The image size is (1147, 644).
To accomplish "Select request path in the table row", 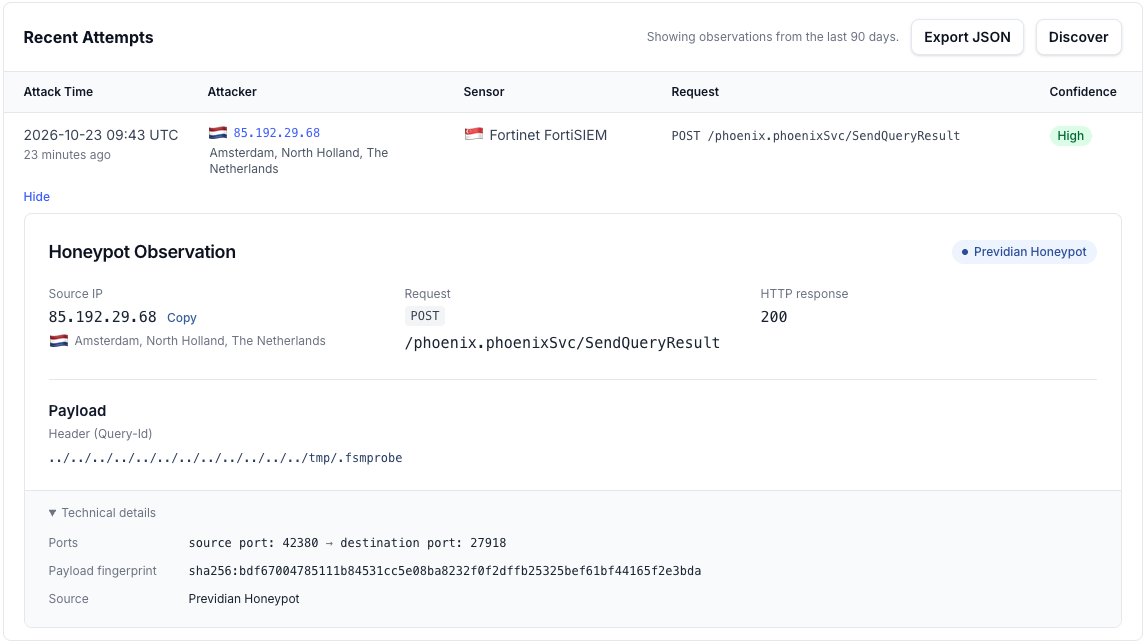I will (x=816, y=136).
